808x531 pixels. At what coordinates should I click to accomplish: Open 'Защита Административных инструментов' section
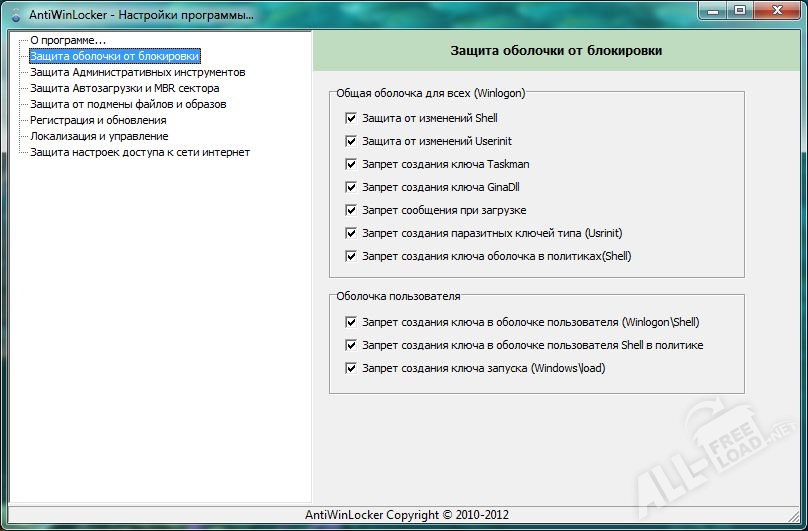click(137, 72)
